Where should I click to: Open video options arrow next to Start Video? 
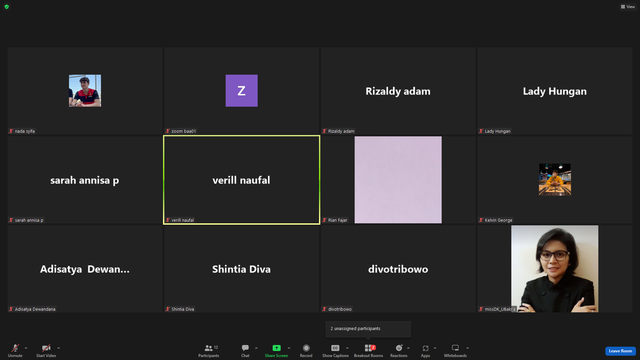(x=59, y=348)
